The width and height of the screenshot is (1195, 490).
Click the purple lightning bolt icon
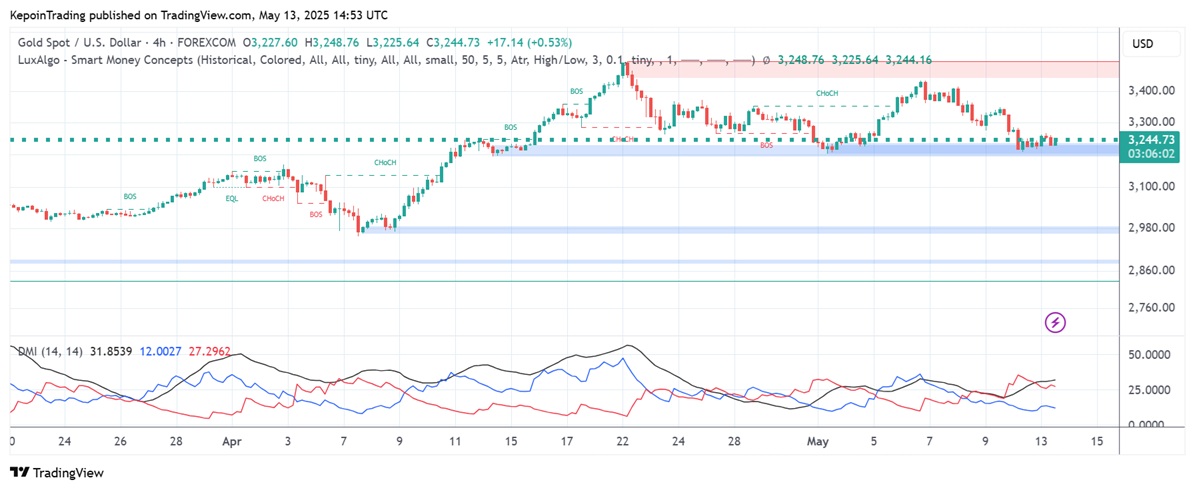1056,322
